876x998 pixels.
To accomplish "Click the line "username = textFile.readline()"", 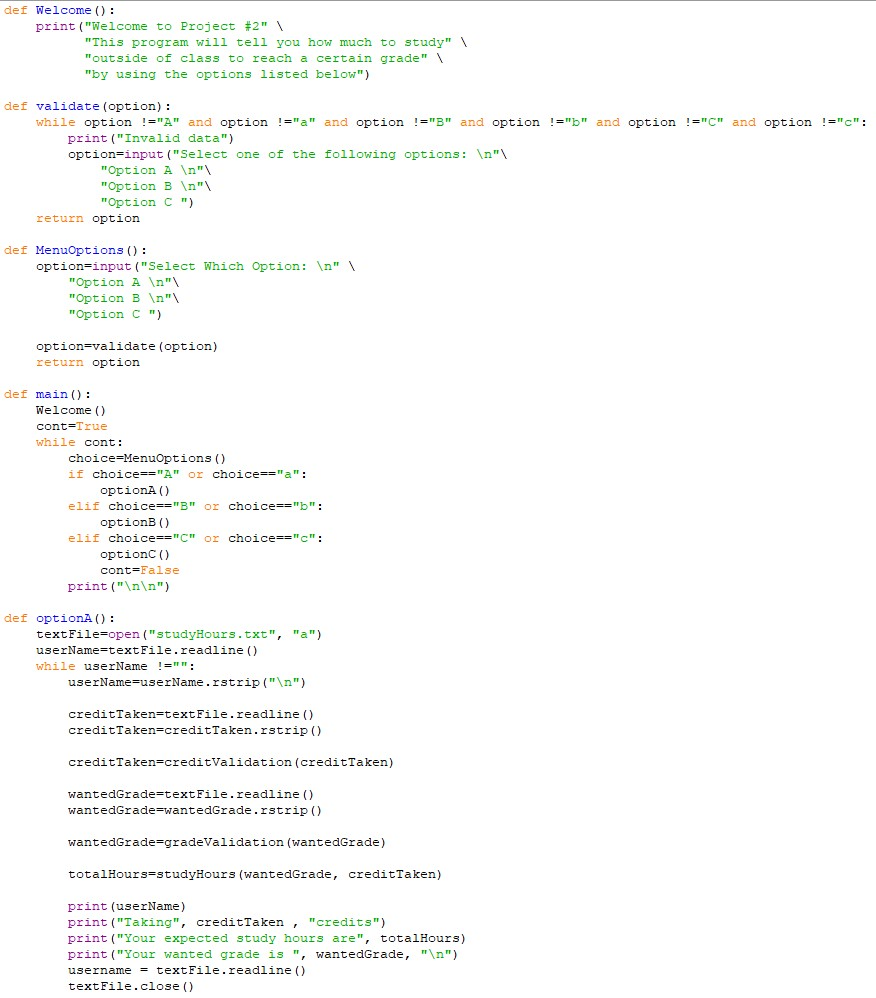I will [187, 971].
